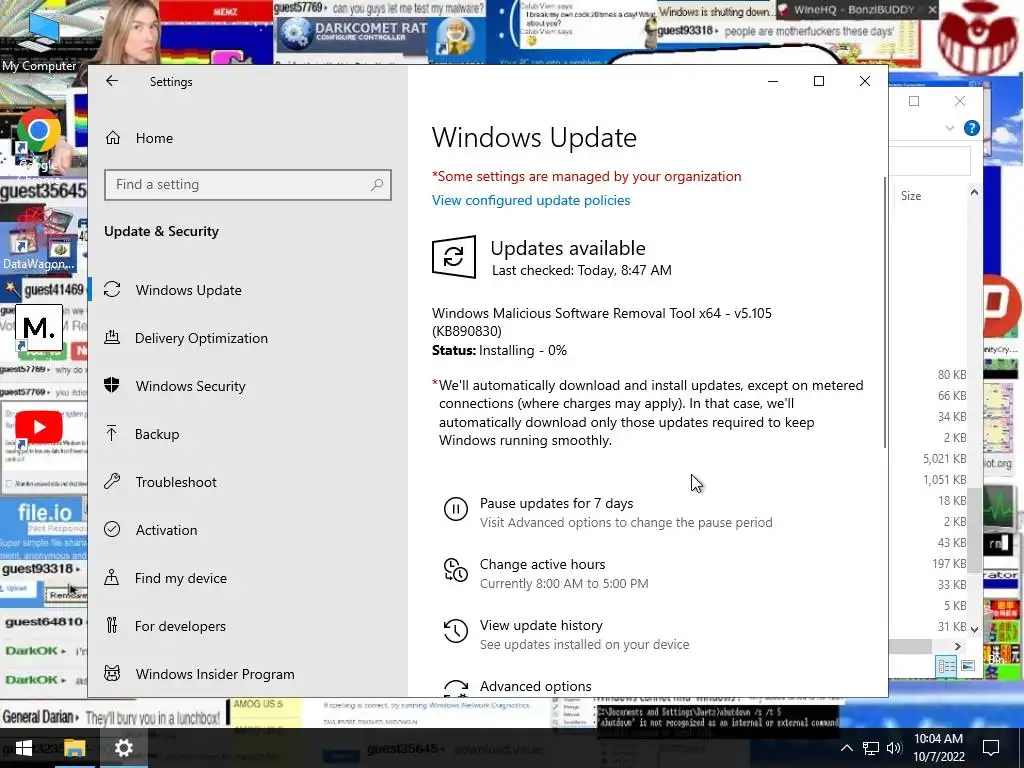1024x768 pixels.
Task: Click the Windows Update sidebar sync icon
Action: [112, 289]
